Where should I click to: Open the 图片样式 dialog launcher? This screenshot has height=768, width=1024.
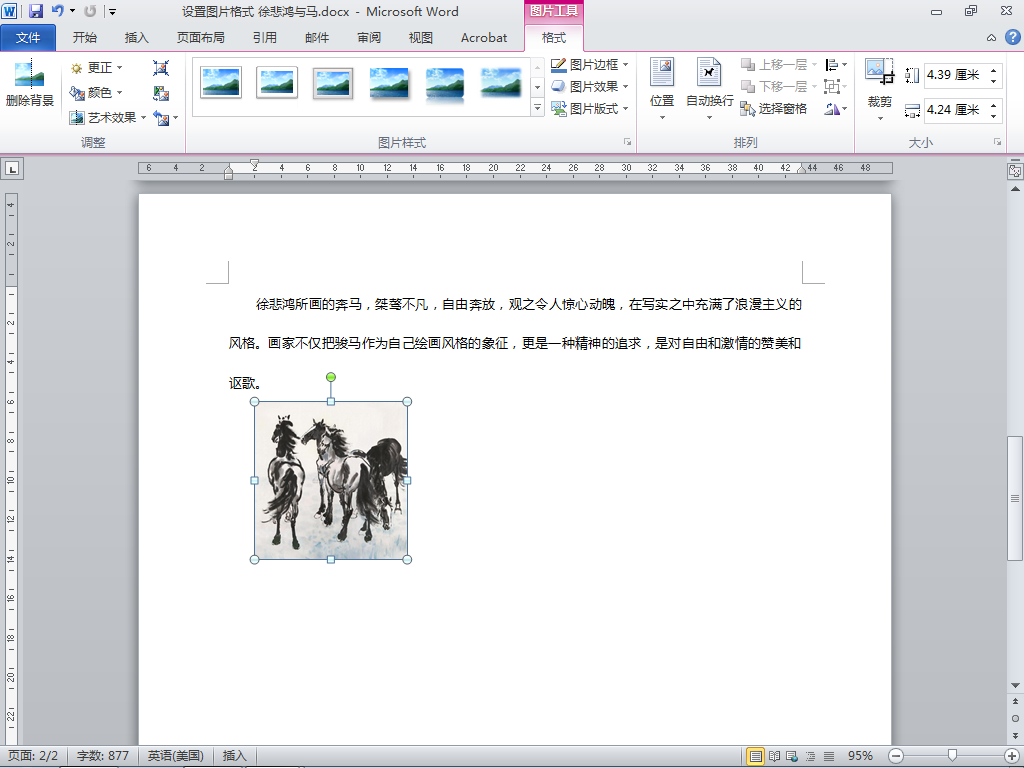coord(627,142)
